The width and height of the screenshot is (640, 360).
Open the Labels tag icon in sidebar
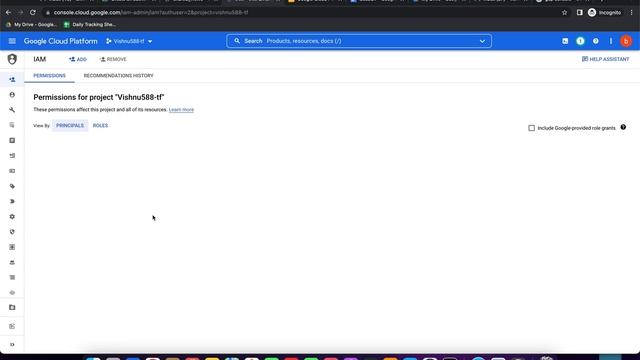pyautogui.click(x=12, y=186)
